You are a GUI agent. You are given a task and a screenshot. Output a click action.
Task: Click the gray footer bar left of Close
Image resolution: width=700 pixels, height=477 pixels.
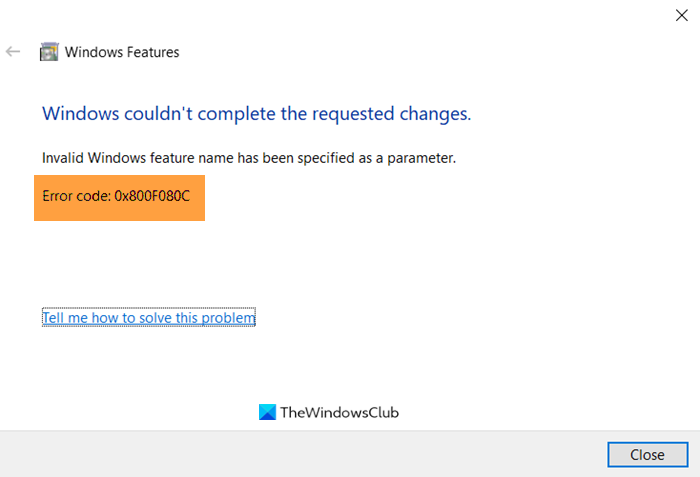[300, 454]
